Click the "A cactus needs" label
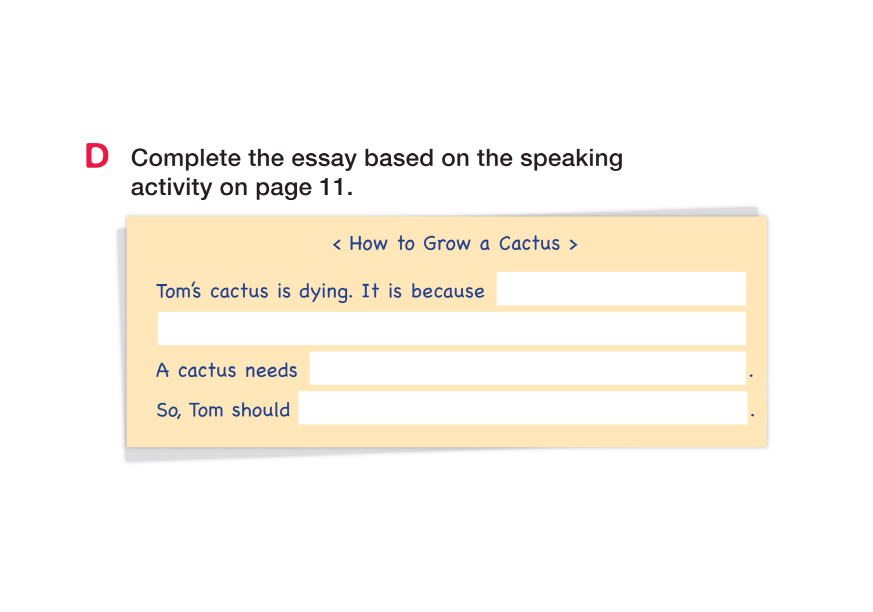The height and width of the screenshot is (612, 873). pyautogui.click(x=227, y=371)
